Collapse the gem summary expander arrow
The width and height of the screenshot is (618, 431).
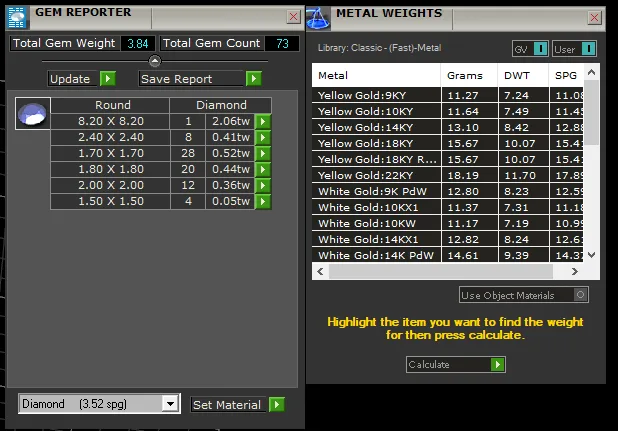(x=155, y=61)
